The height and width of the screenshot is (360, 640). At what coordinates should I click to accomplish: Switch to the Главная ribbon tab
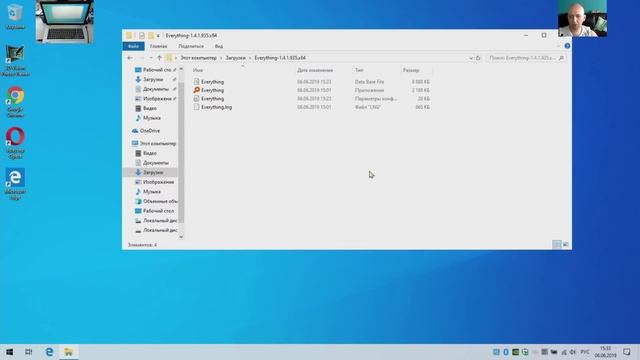pyautogui.click(x=158, y=46)
